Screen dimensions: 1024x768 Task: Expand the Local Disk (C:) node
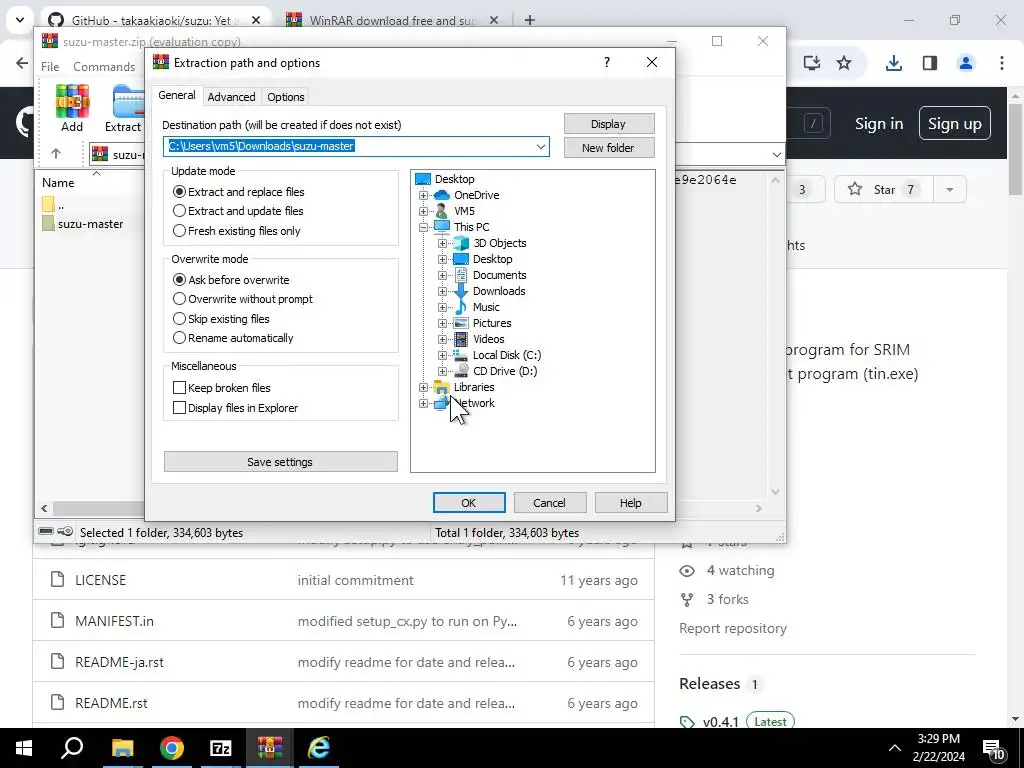click(x=442, y=355)
